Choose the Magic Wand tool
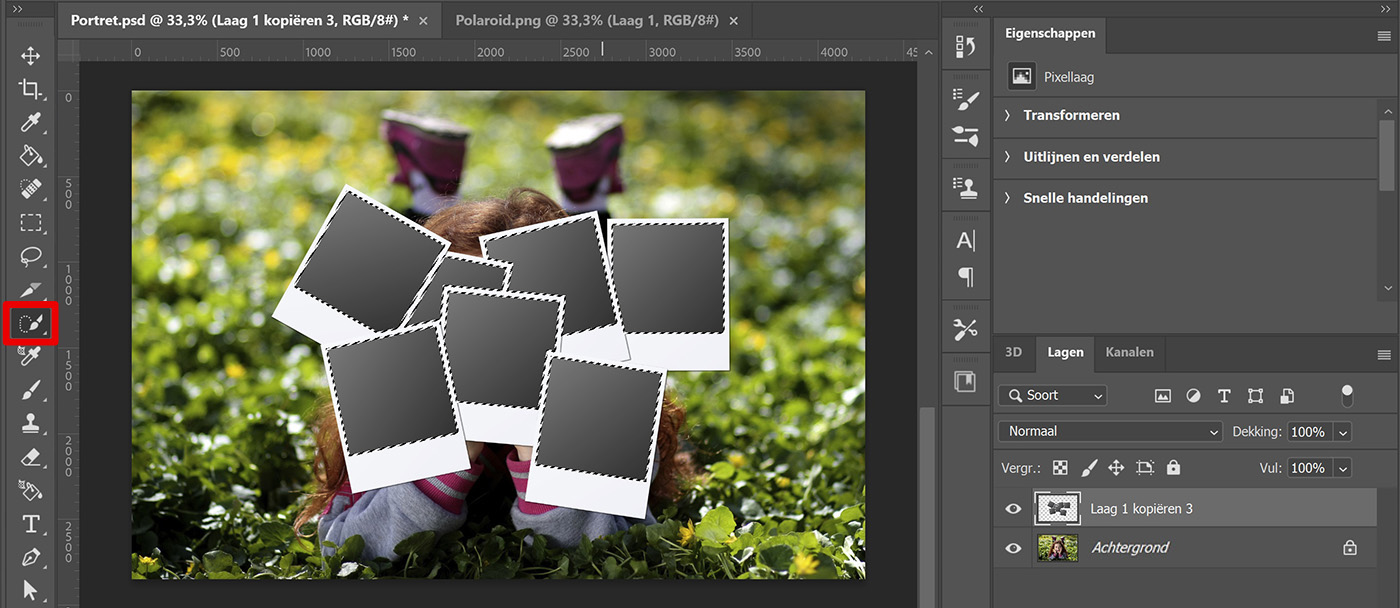The height and width of the screenshot is (608, 1400). pos(30,322)
